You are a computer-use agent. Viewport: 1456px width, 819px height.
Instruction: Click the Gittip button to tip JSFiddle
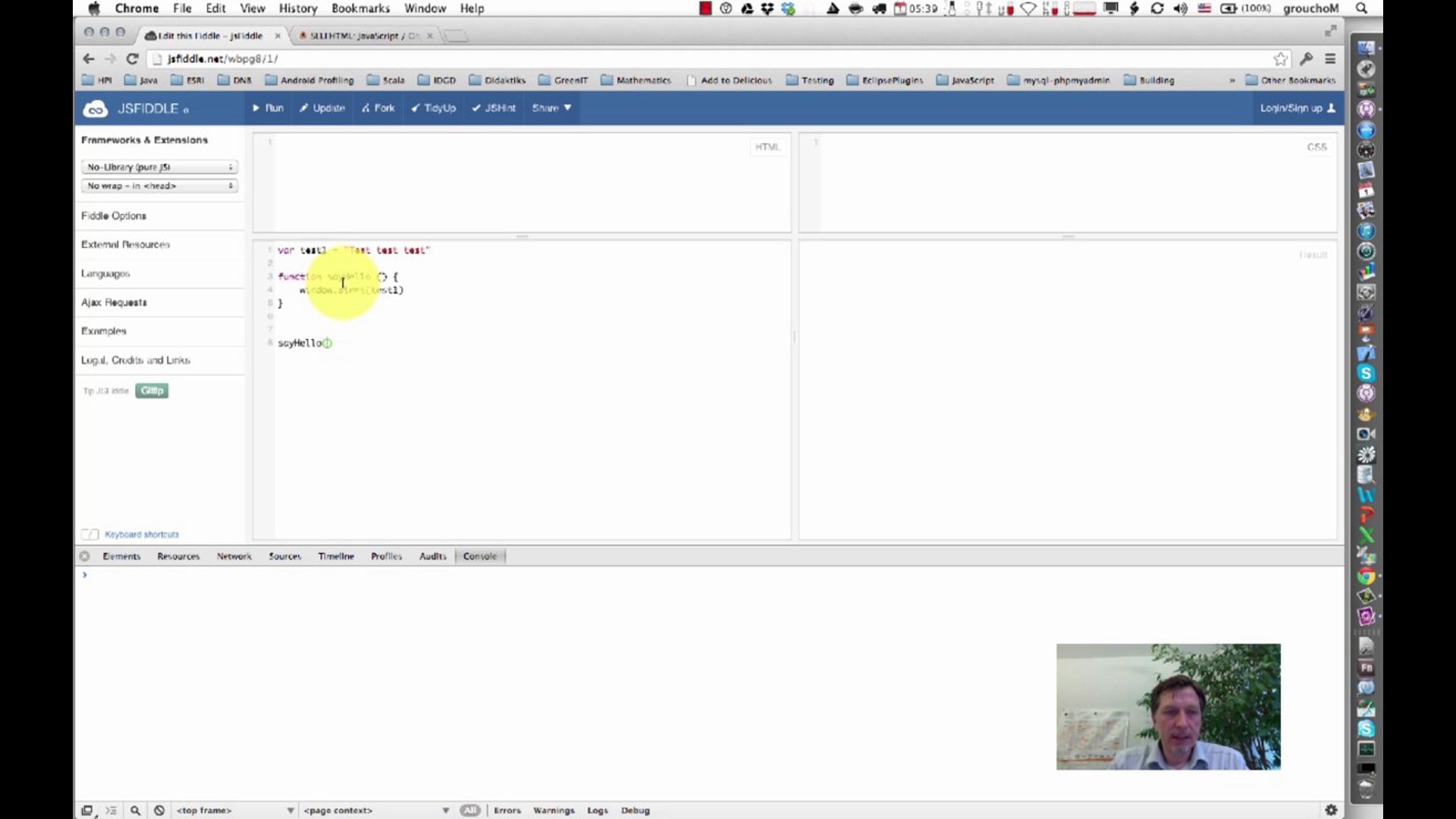coord(151,390)
